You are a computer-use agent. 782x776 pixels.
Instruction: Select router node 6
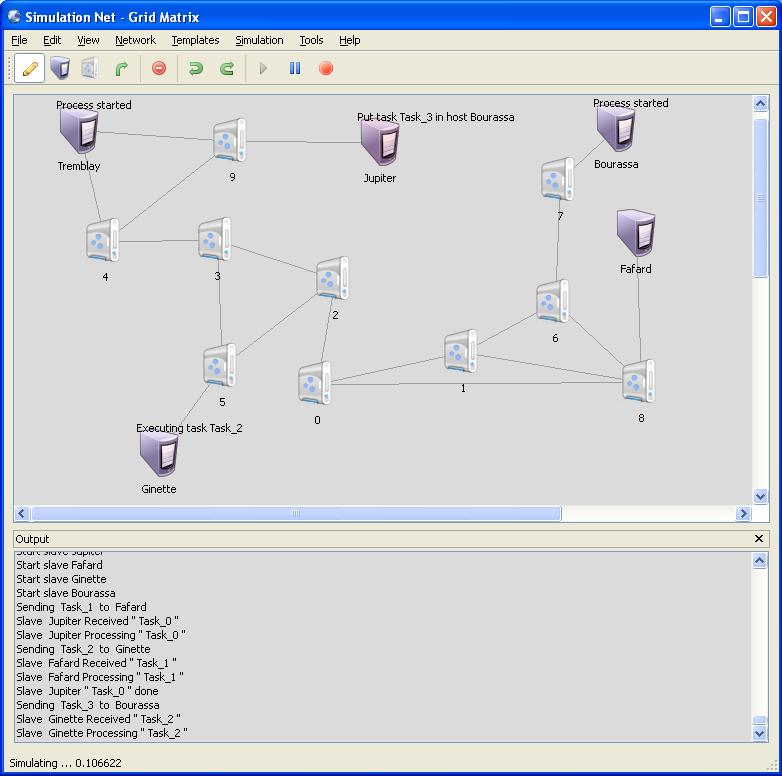(x=553, y=301)
